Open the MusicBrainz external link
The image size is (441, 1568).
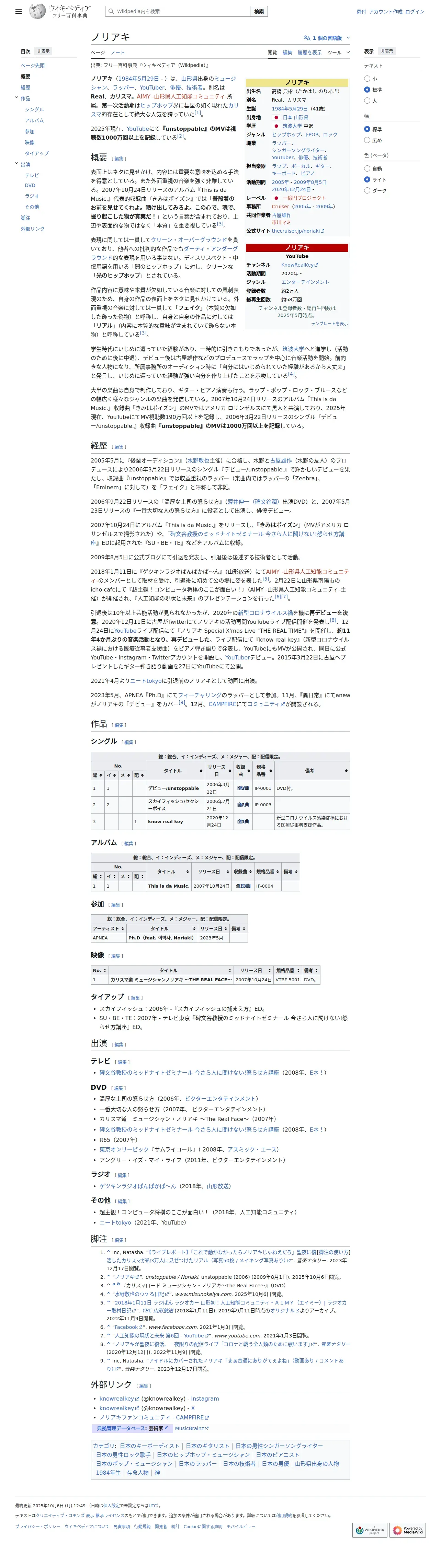tap(191, 1428)
